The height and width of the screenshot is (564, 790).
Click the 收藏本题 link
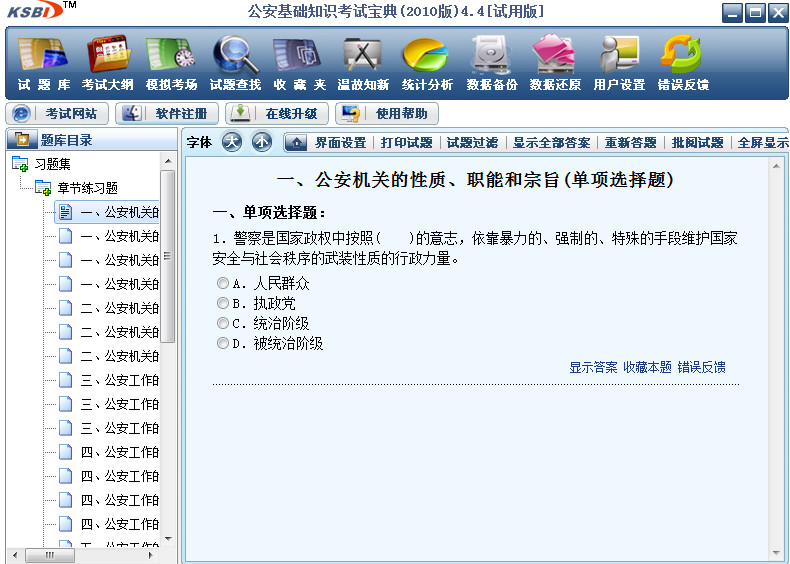pos(647,367)
